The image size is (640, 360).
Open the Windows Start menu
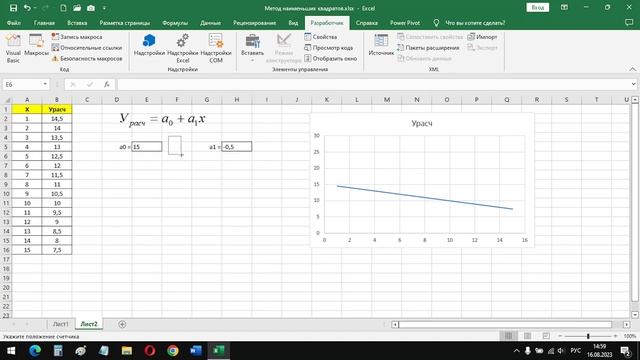[x=11, y=351]
